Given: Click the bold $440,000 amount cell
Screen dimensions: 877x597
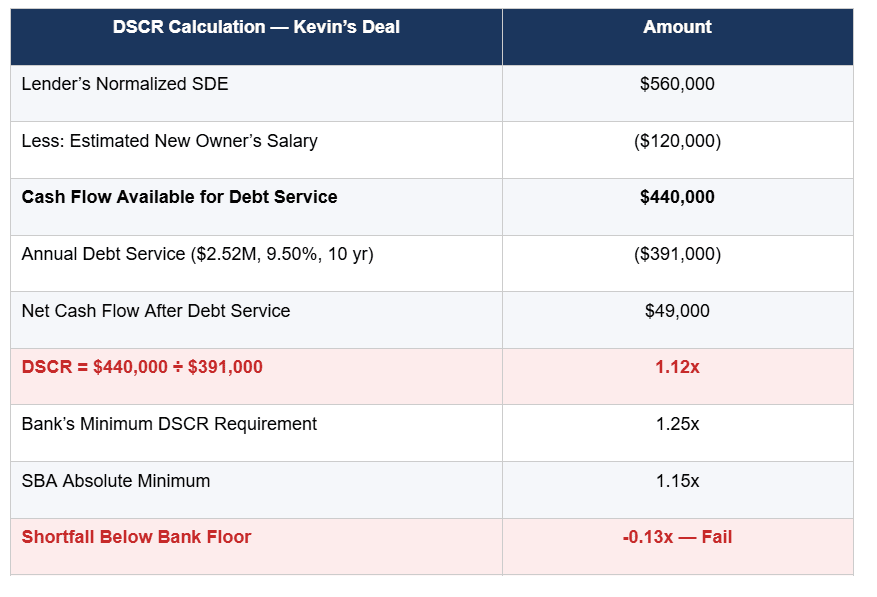Looking at the screenshot, I should coord(677,197).
